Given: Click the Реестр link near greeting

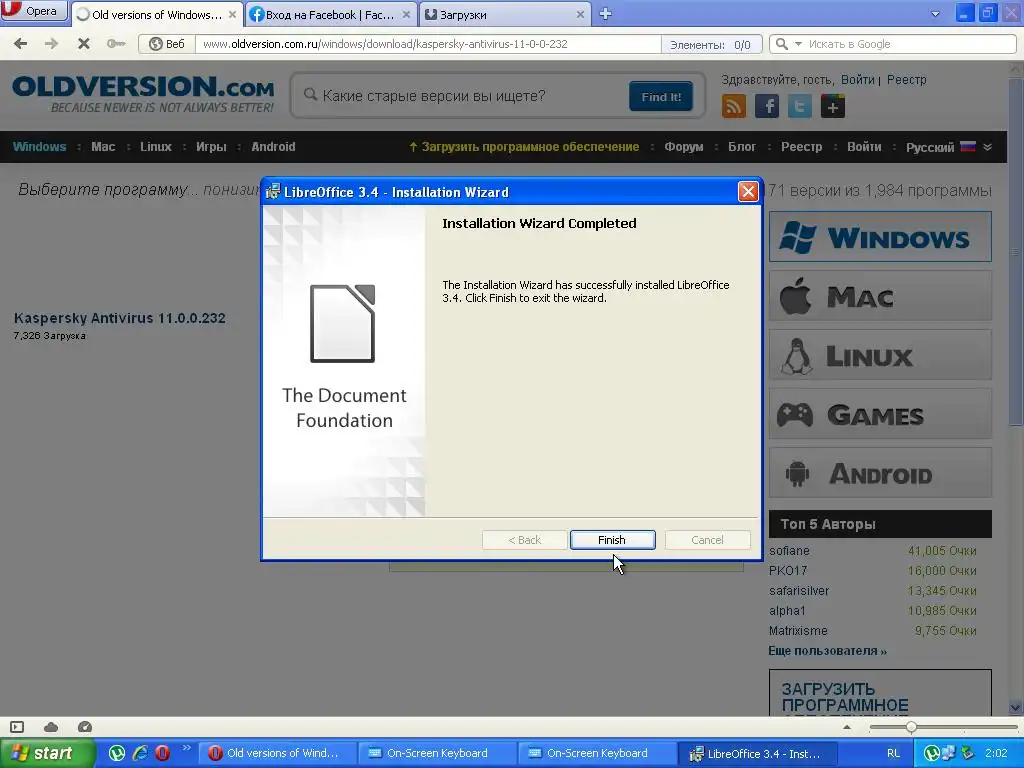Looking at the screenshot, I should pos(906,80).
